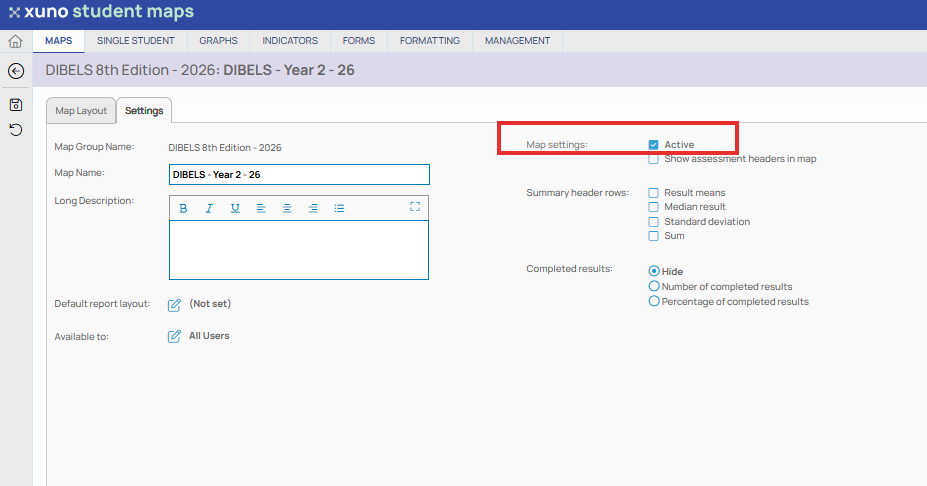Edit the default report layout
927x486 pixels.
174,305
